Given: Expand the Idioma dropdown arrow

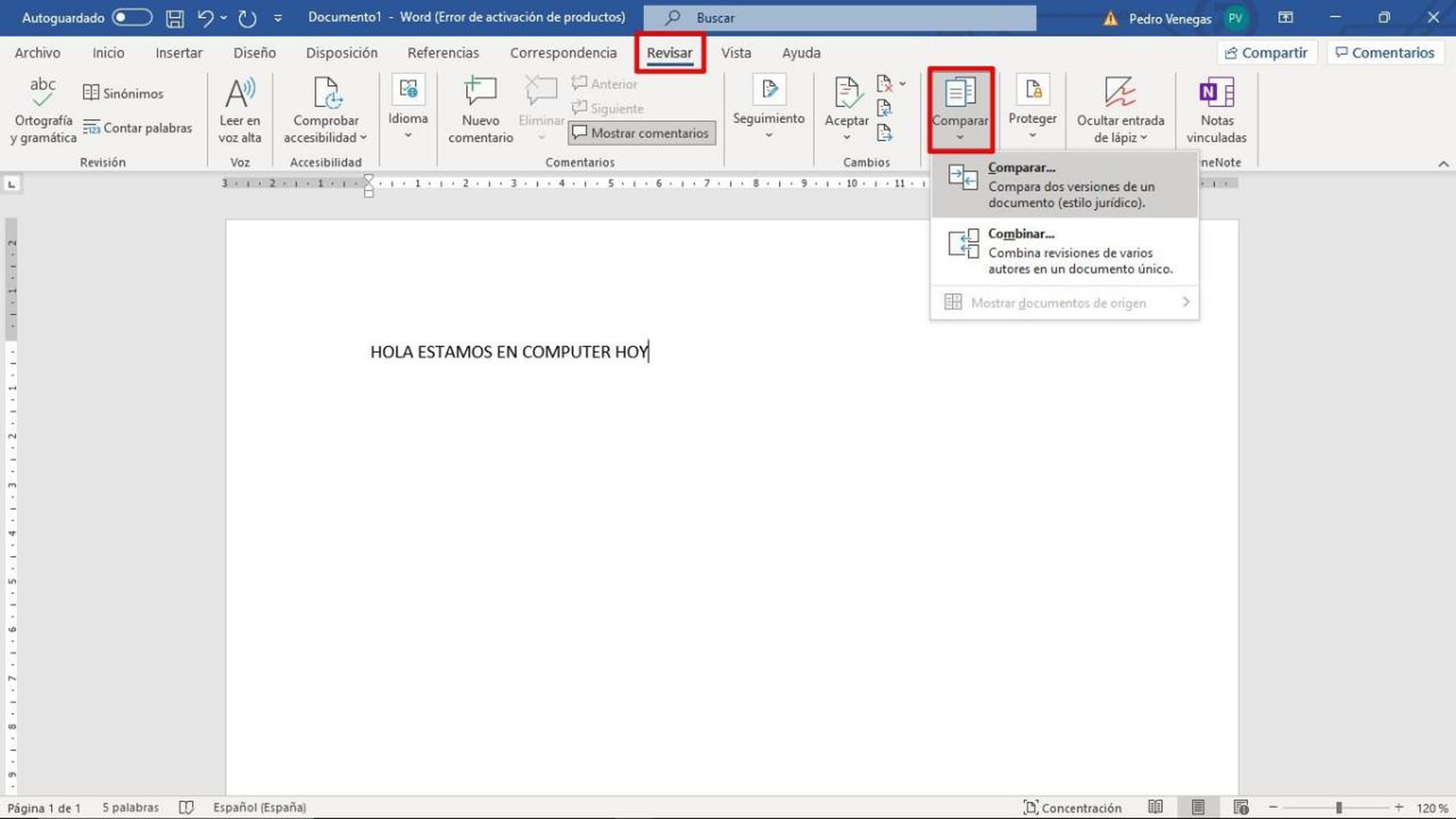Looking at the screenshot, I should pos(408,135).
